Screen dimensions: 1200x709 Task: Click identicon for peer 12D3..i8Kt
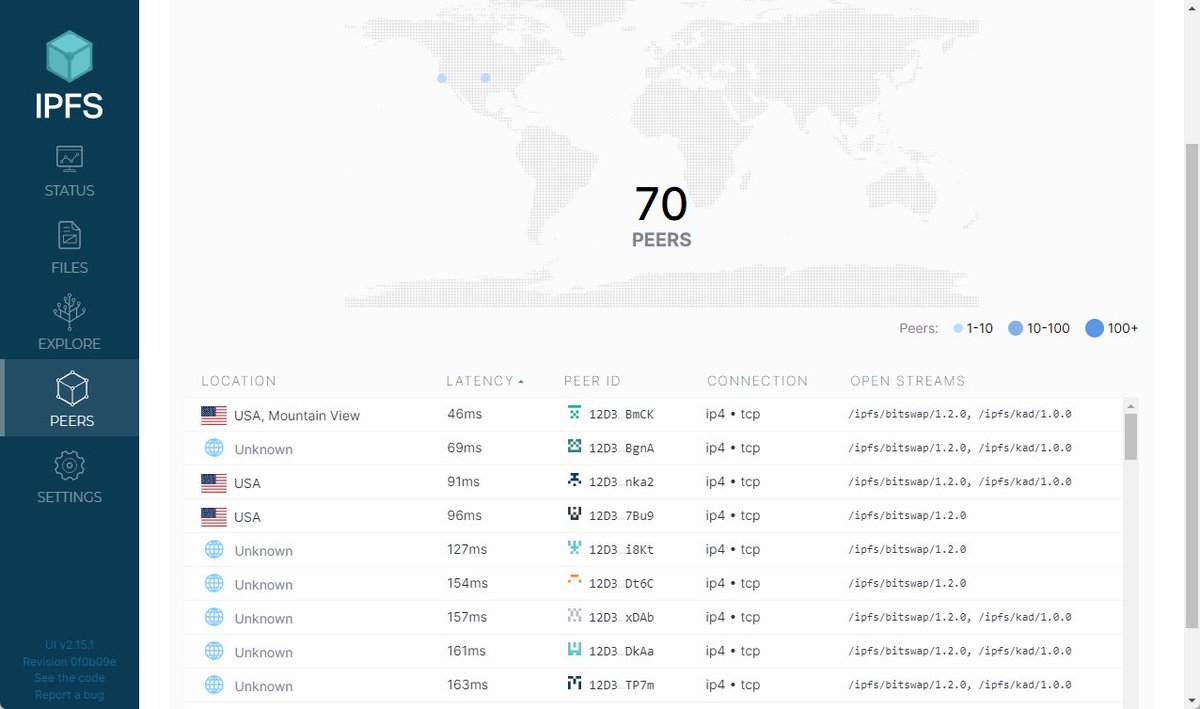click(574, 548)
